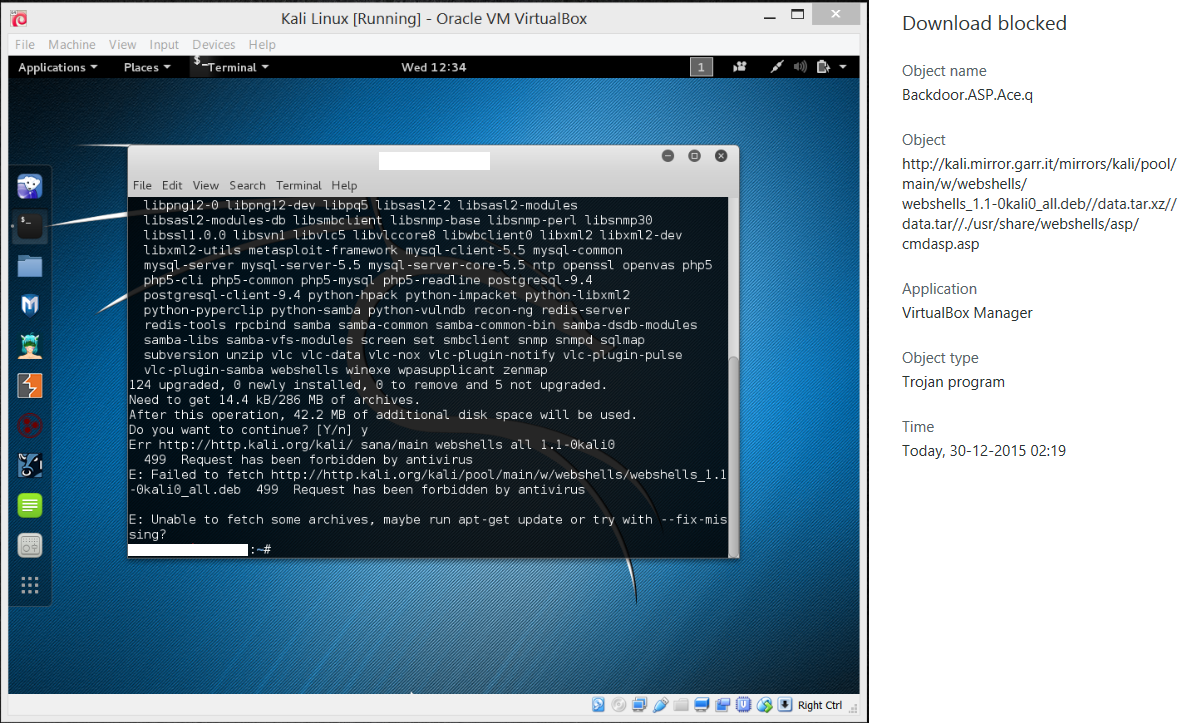Open the screen recorder camera icon
The width and height of the screenshot is (1203, 723).
[x=740, y=67]
